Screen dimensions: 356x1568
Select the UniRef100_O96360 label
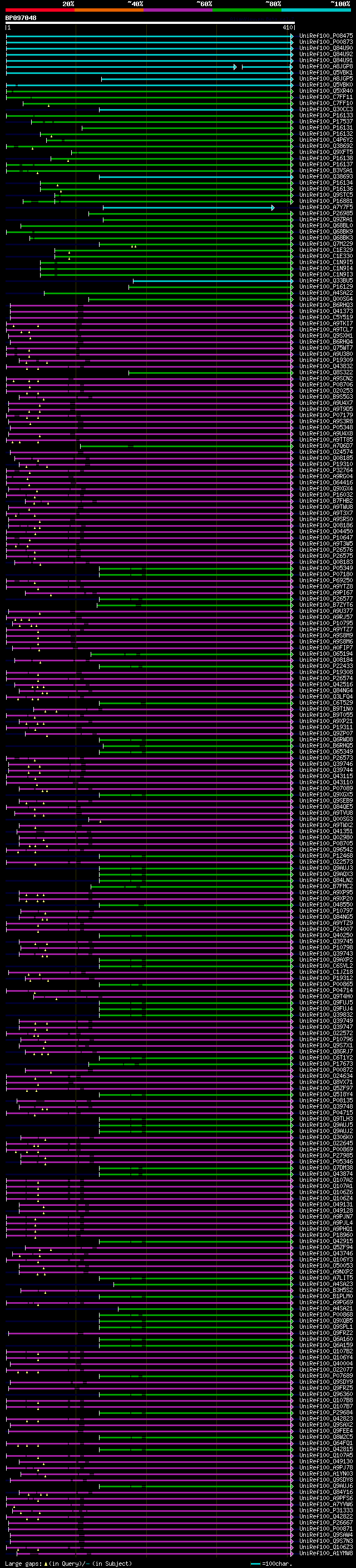coord(326,1393)
